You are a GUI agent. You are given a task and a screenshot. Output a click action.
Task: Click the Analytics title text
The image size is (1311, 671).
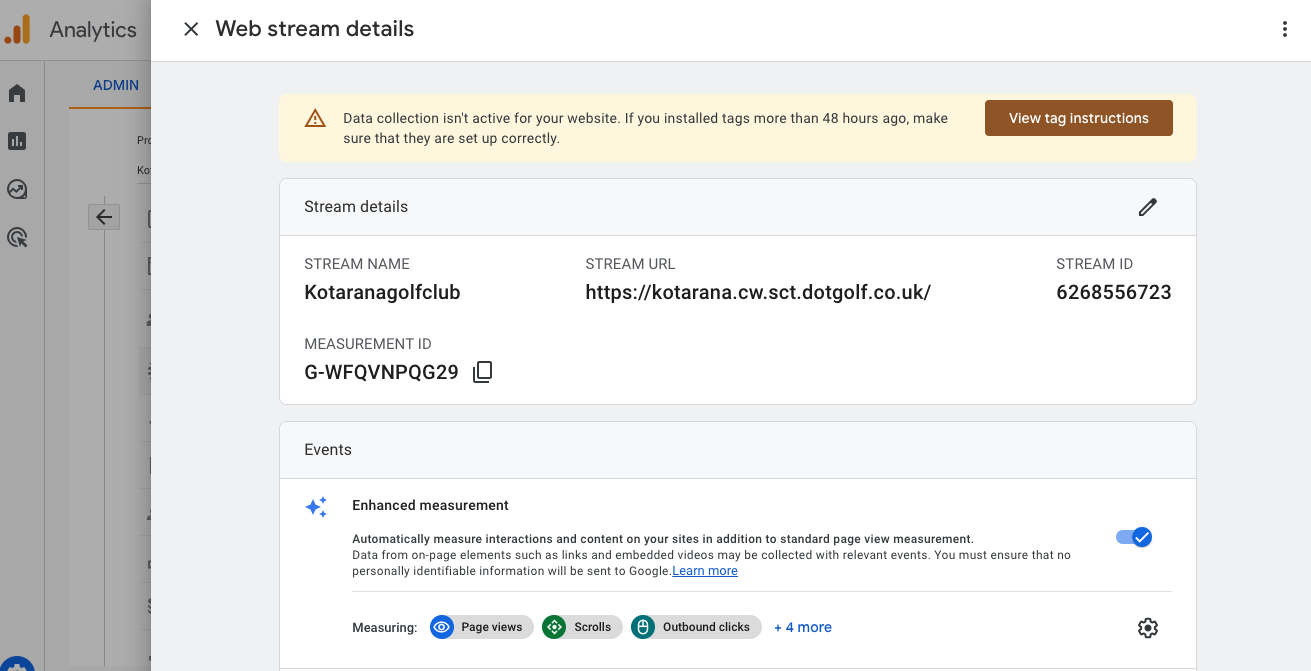(93, 30)
